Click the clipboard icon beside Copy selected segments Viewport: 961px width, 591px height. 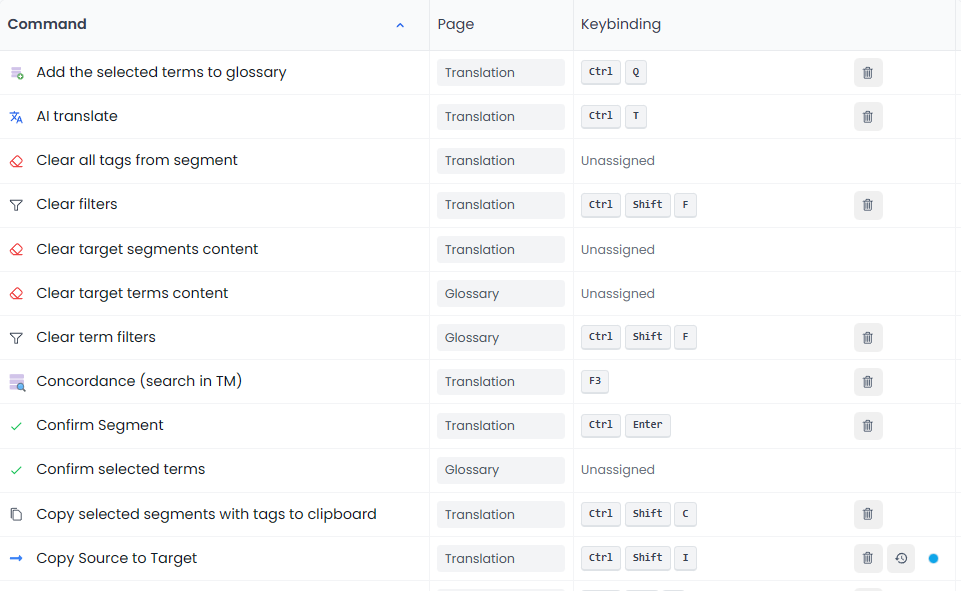[x=16, y=514]
